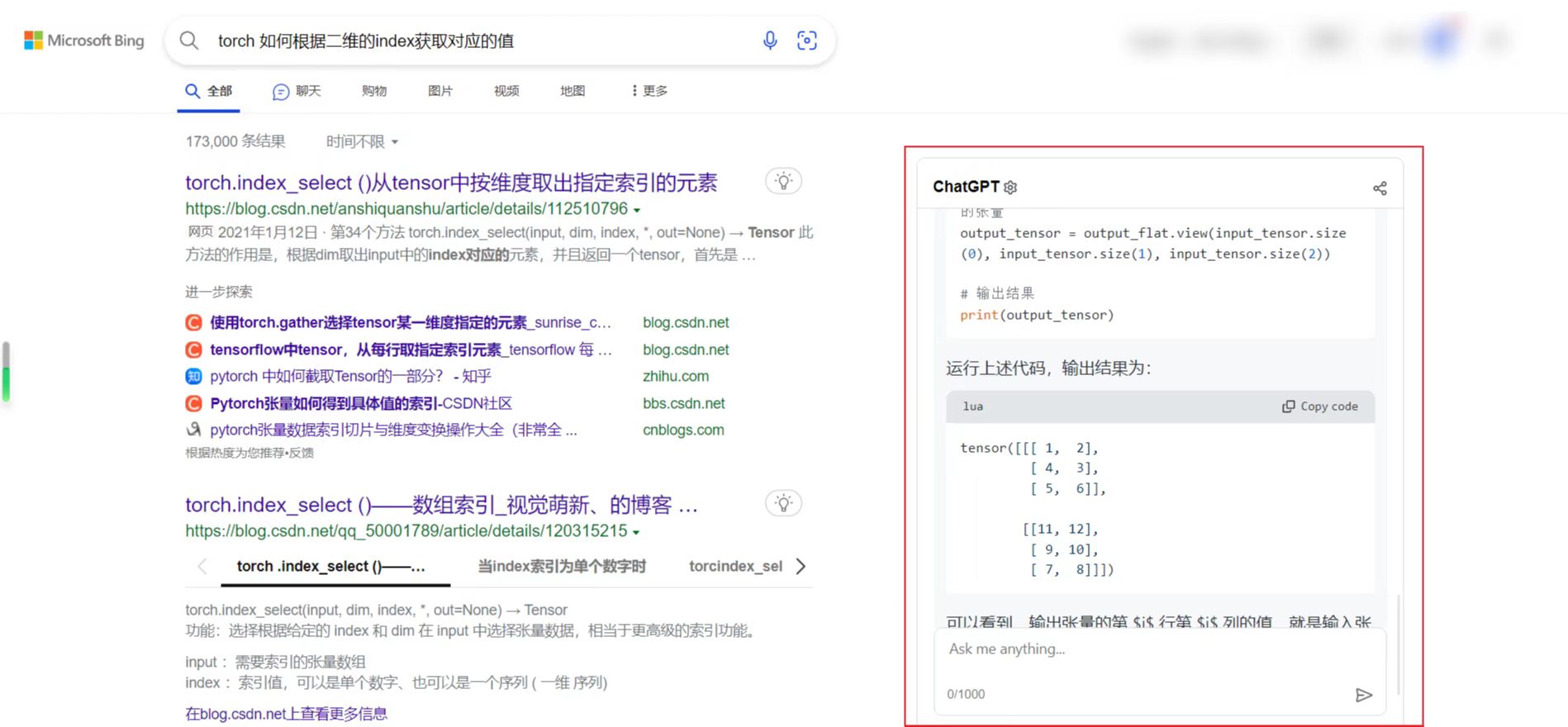Expand arrow next to anshiquanshu URL
Viewport: 1568px width, 727px height.
tap(637, 211)
